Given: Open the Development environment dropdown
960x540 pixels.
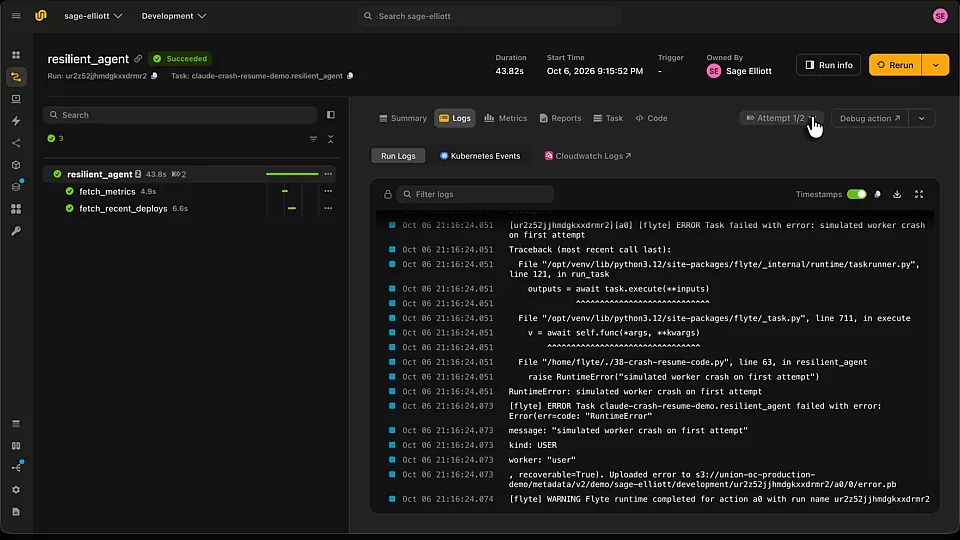Looking at the screenshot, I should 173,16.
